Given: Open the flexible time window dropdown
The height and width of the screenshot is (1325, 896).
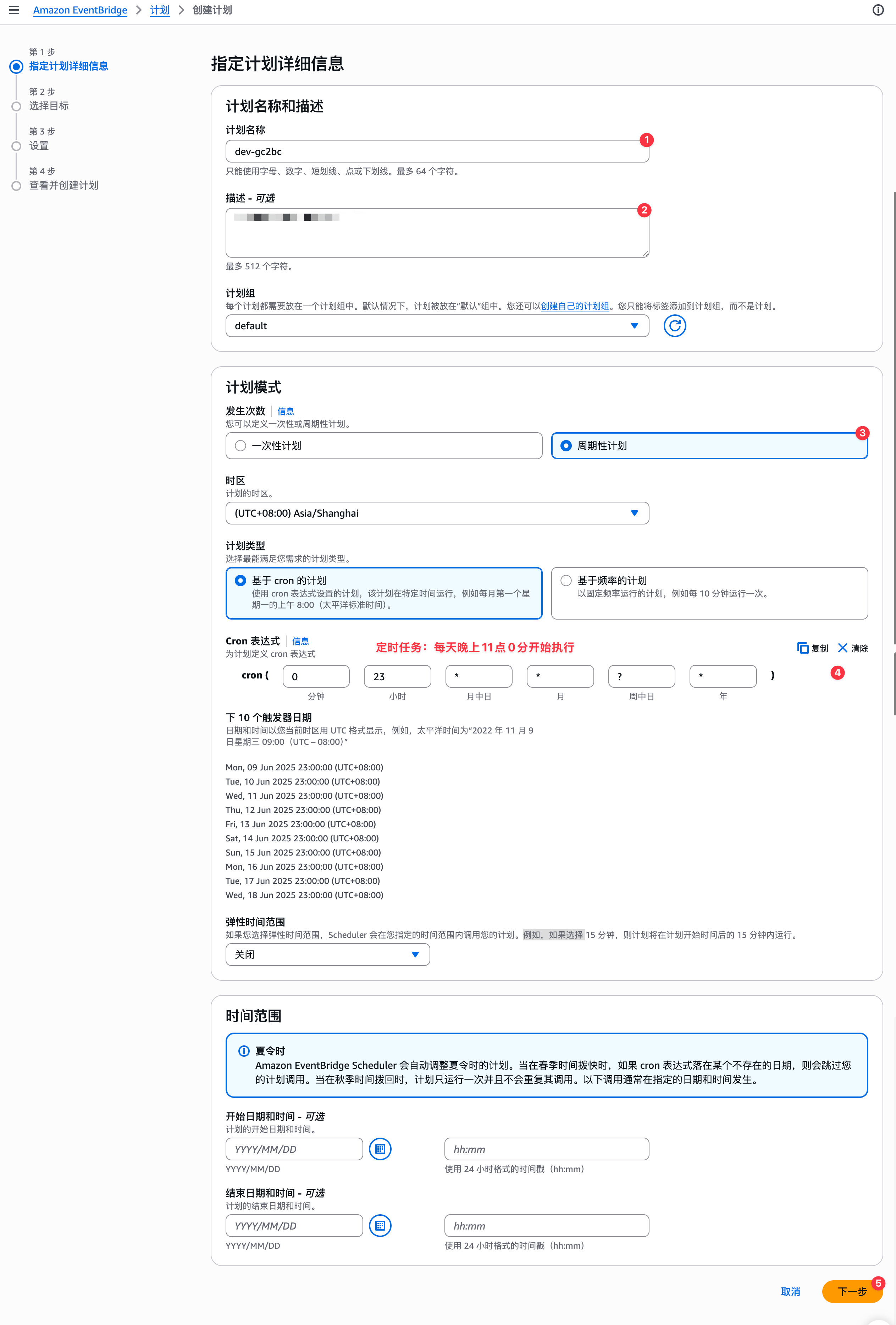Looking at the screenshot, I should coord(328,955).
